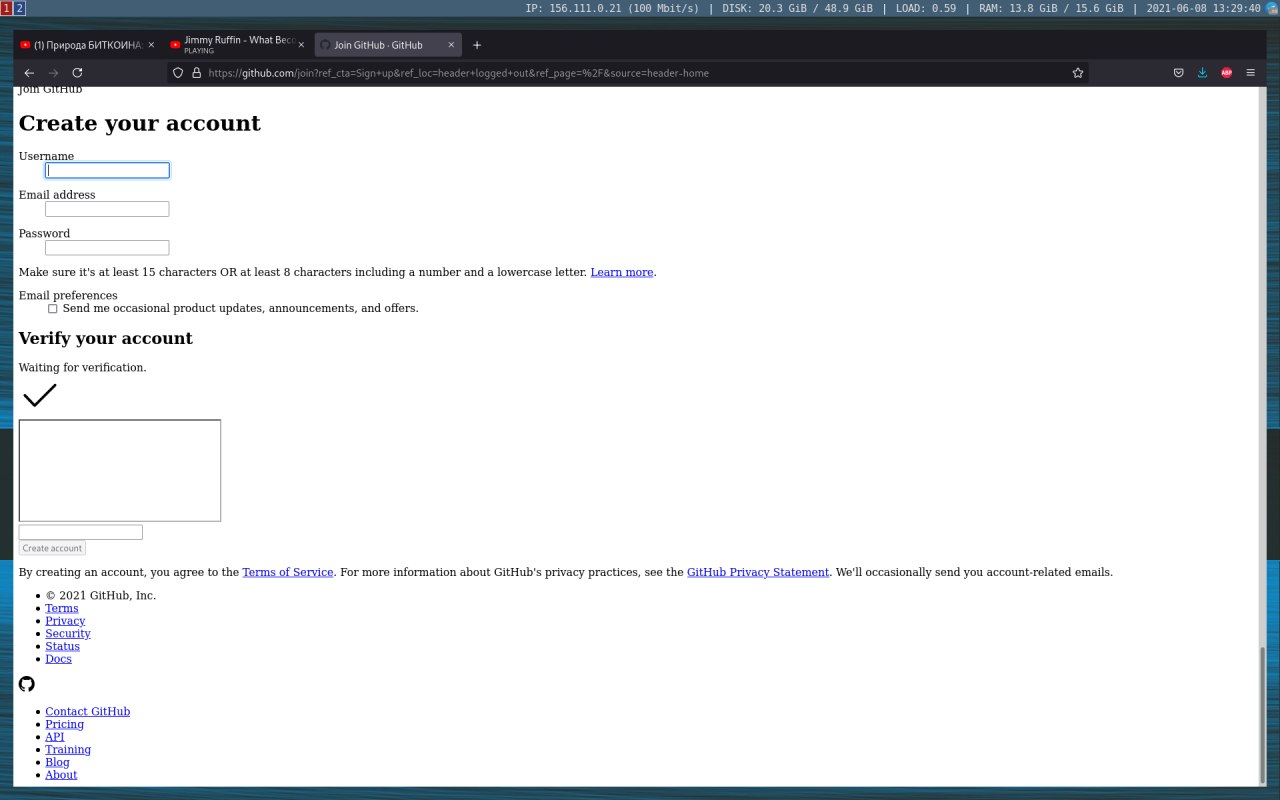The width and height of the screenshot is (1280, 800).
Task: Close the Join GitHub tab
Action: coord(451,45)
